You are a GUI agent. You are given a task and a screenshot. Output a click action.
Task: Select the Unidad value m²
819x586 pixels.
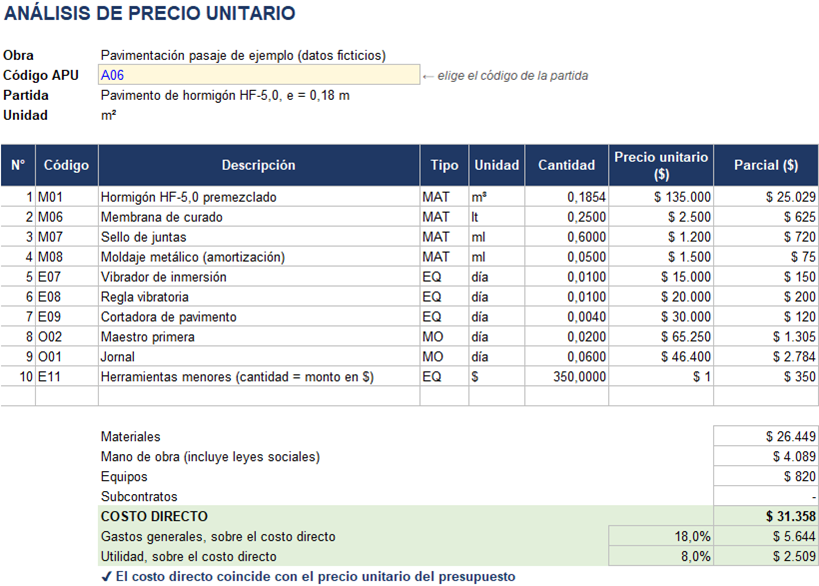(109, 115)
